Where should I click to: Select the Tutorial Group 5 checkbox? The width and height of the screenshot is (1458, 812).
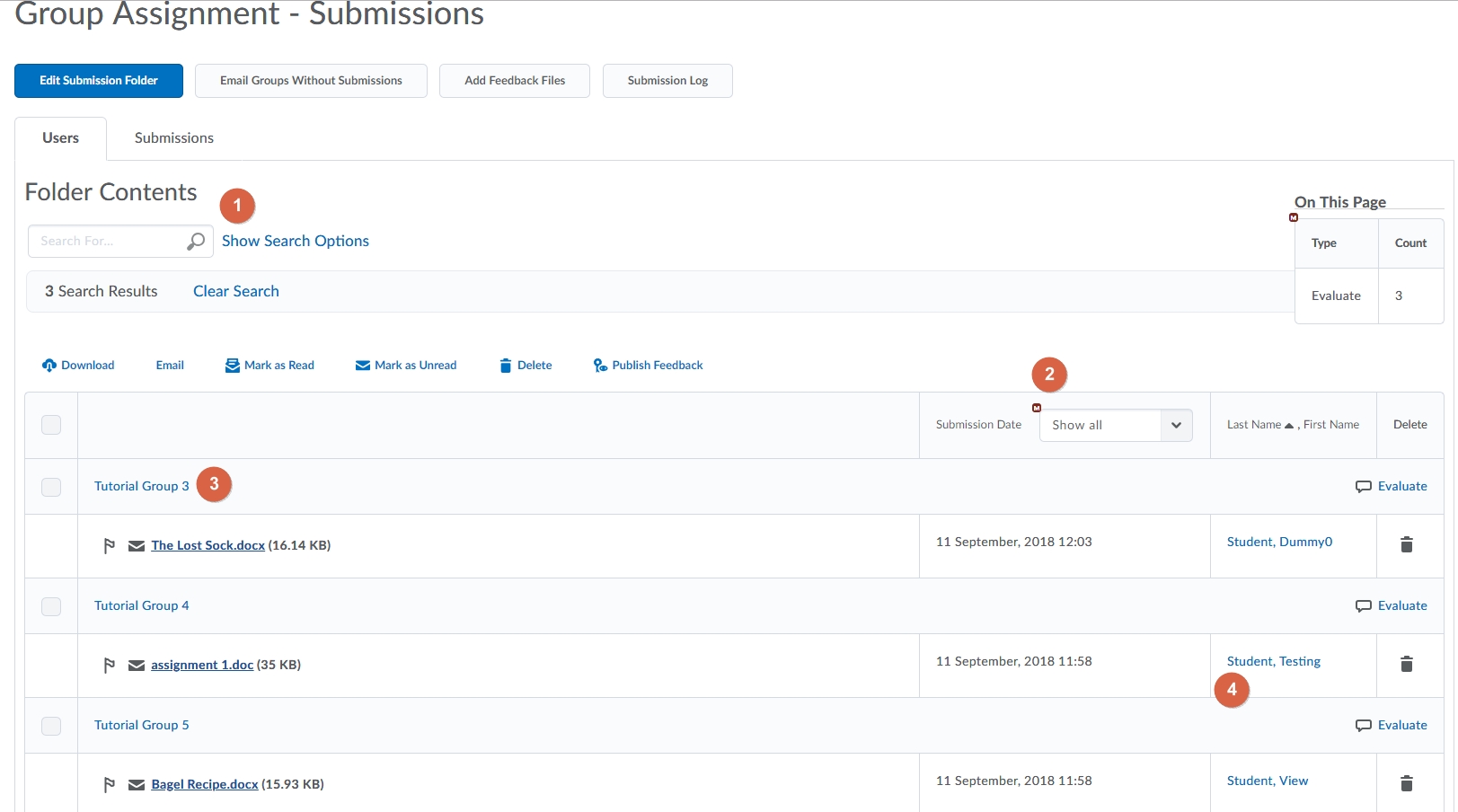tap(51, 726)
